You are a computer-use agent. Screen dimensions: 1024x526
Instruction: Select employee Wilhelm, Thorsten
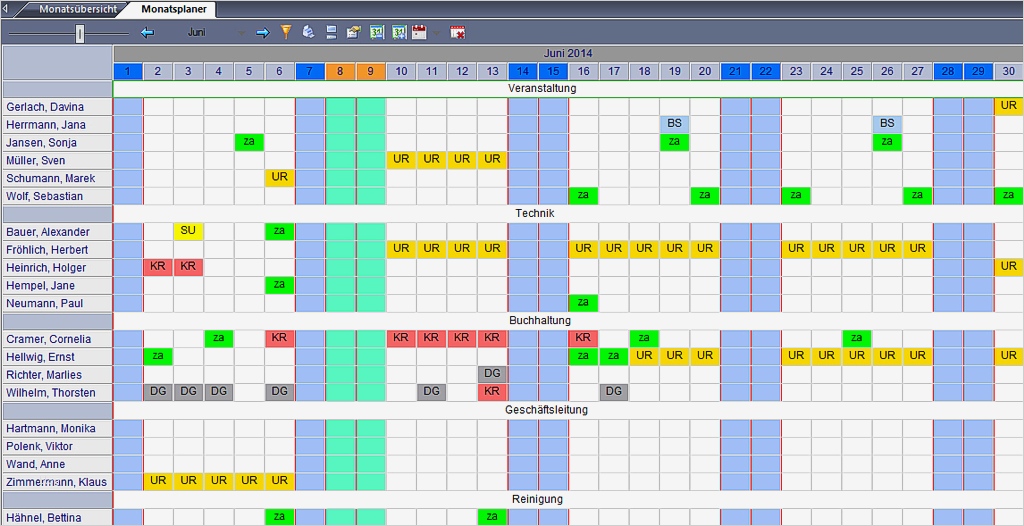57,393
